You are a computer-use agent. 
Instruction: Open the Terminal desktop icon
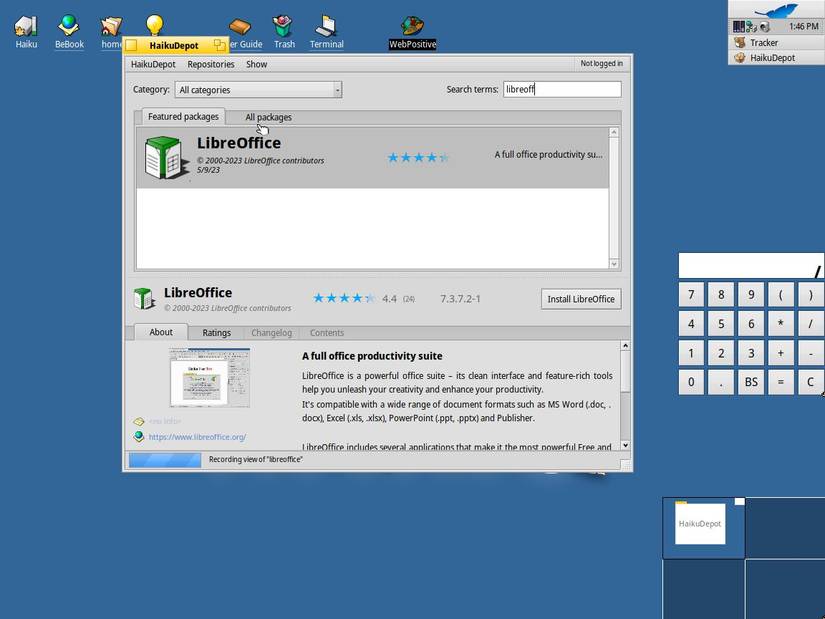(326, 25)
